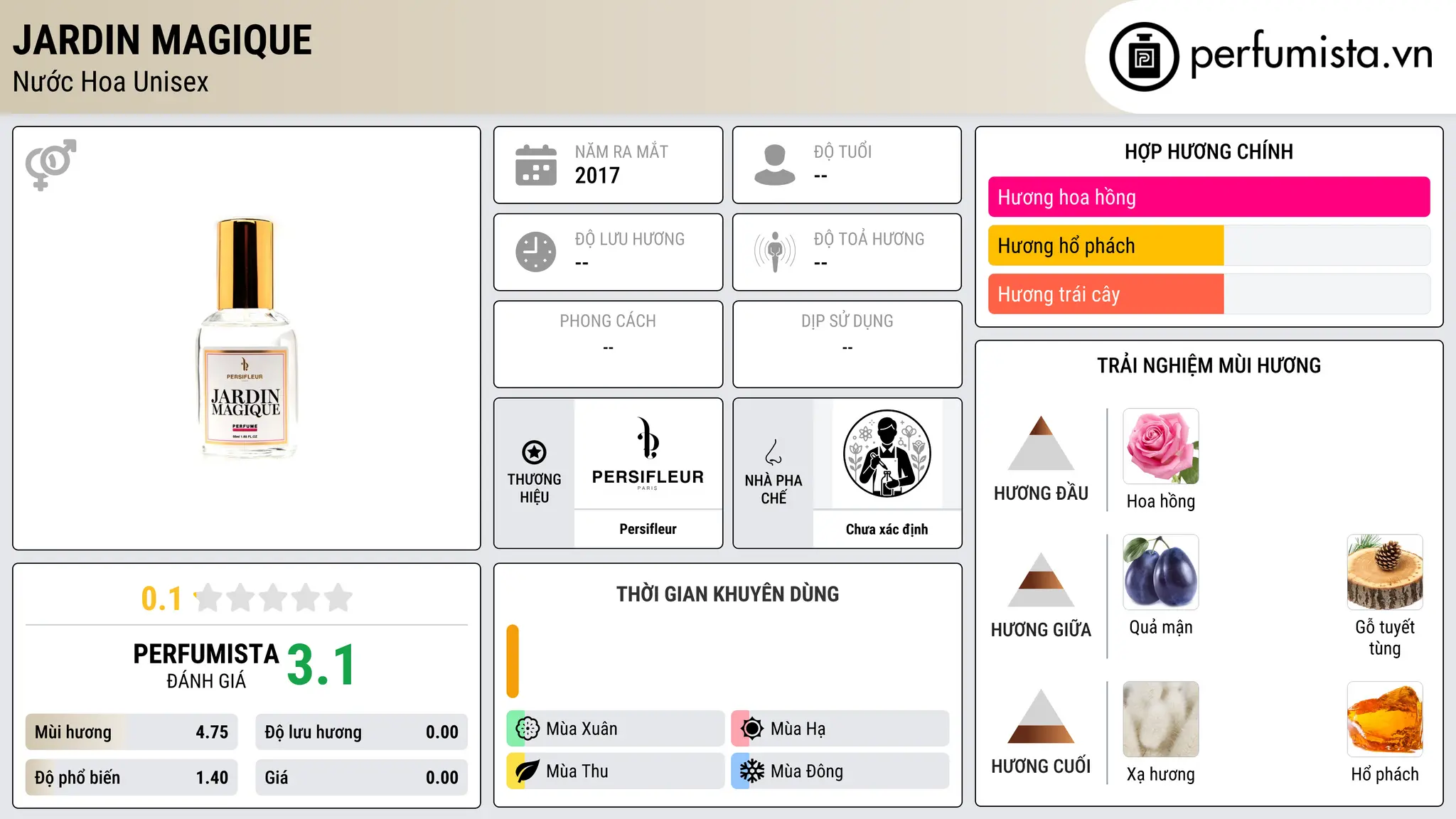Click the Độ tuổi label

coord(842,151)
